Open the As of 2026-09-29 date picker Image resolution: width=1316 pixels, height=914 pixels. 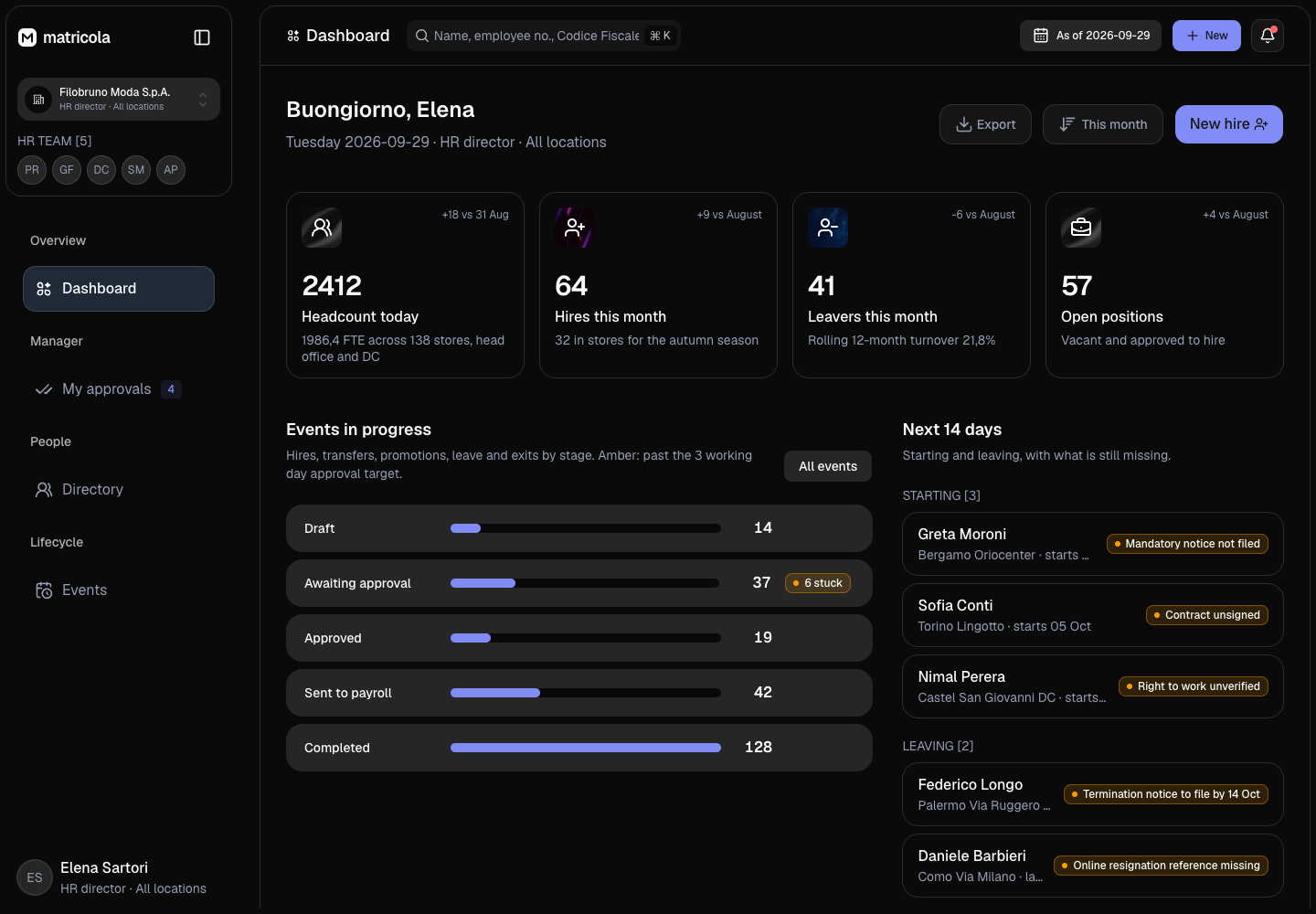1090,36
